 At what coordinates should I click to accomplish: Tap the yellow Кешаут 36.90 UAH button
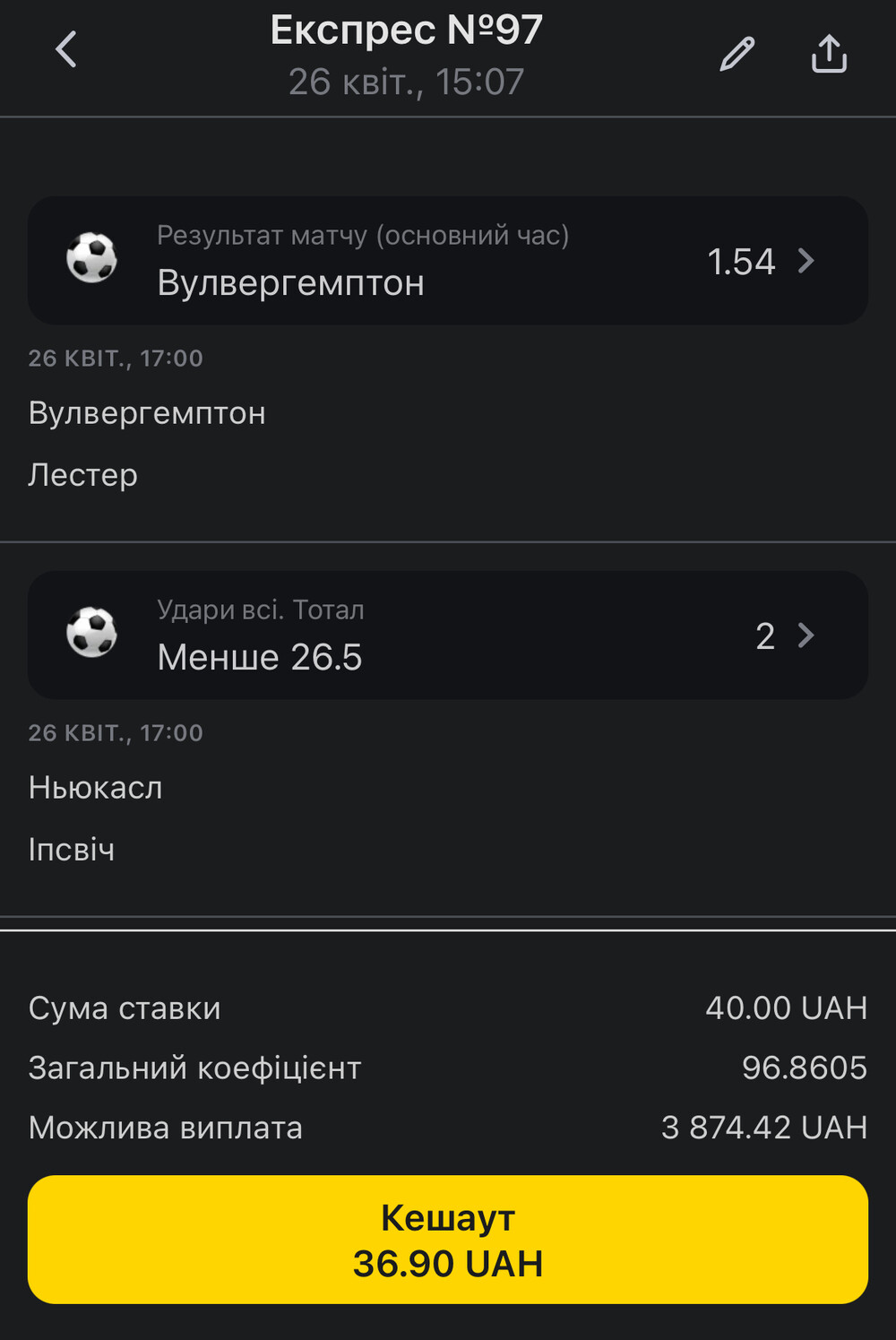coord(448,1240)
